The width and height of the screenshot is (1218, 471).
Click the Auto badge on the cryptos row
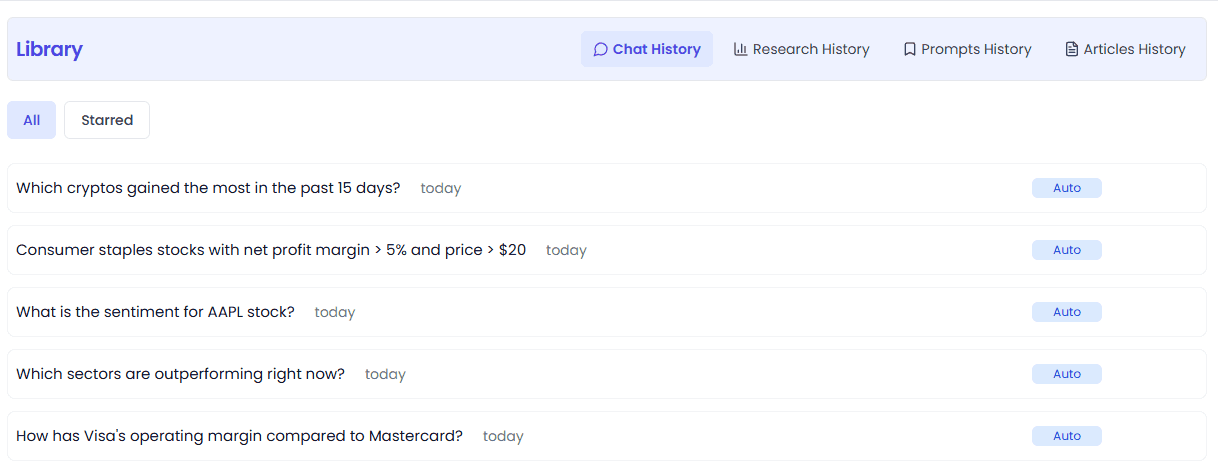coord(1067,188)
